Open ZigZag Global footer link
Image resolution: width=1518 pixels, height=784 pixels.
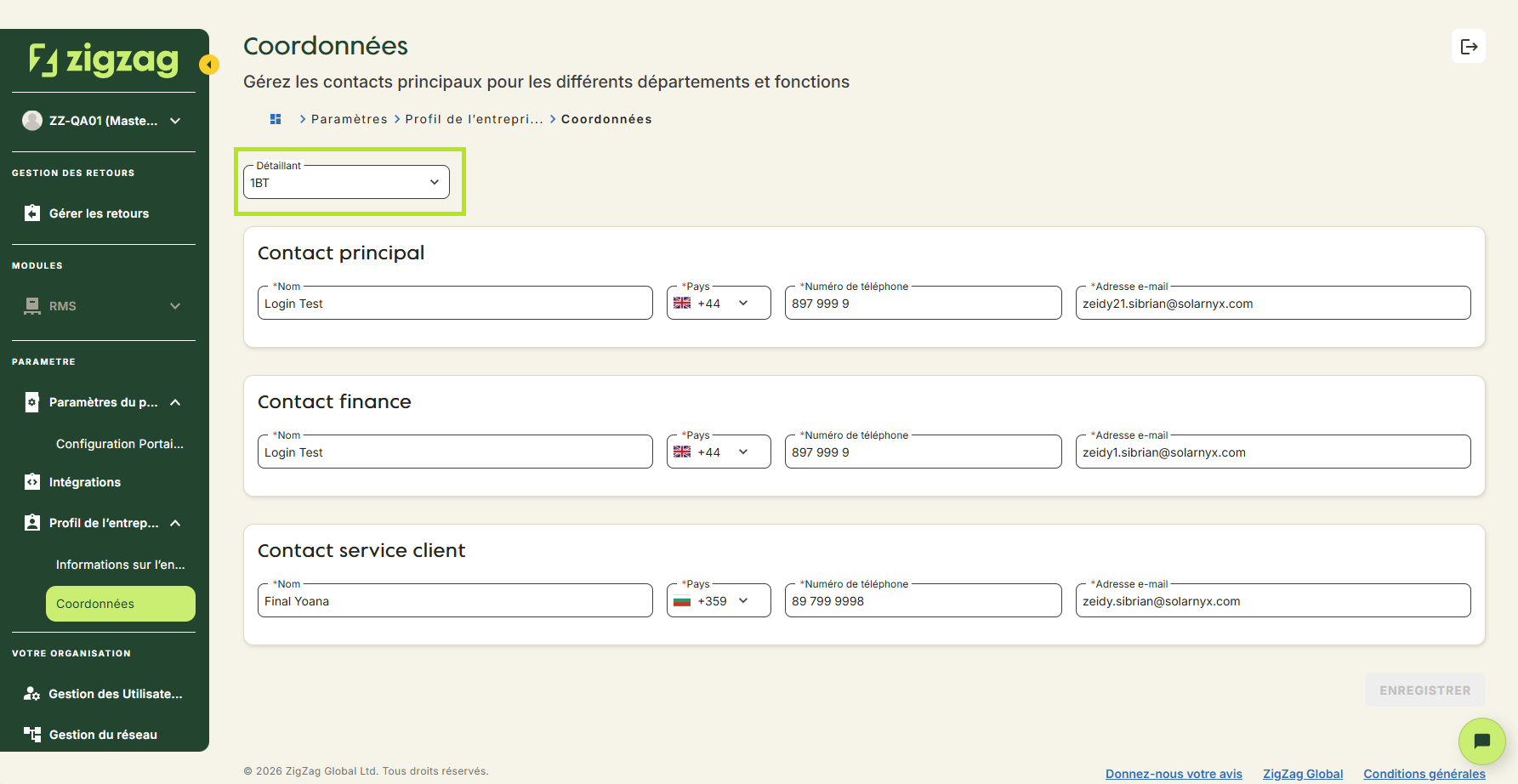tap(1303, 774)
